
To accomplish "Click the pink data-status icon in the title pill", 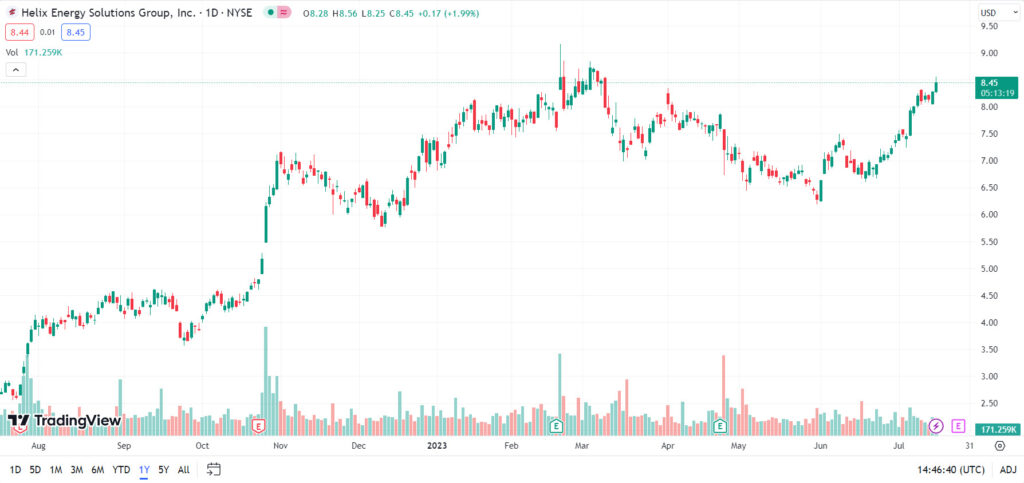I will coord(284,13).
